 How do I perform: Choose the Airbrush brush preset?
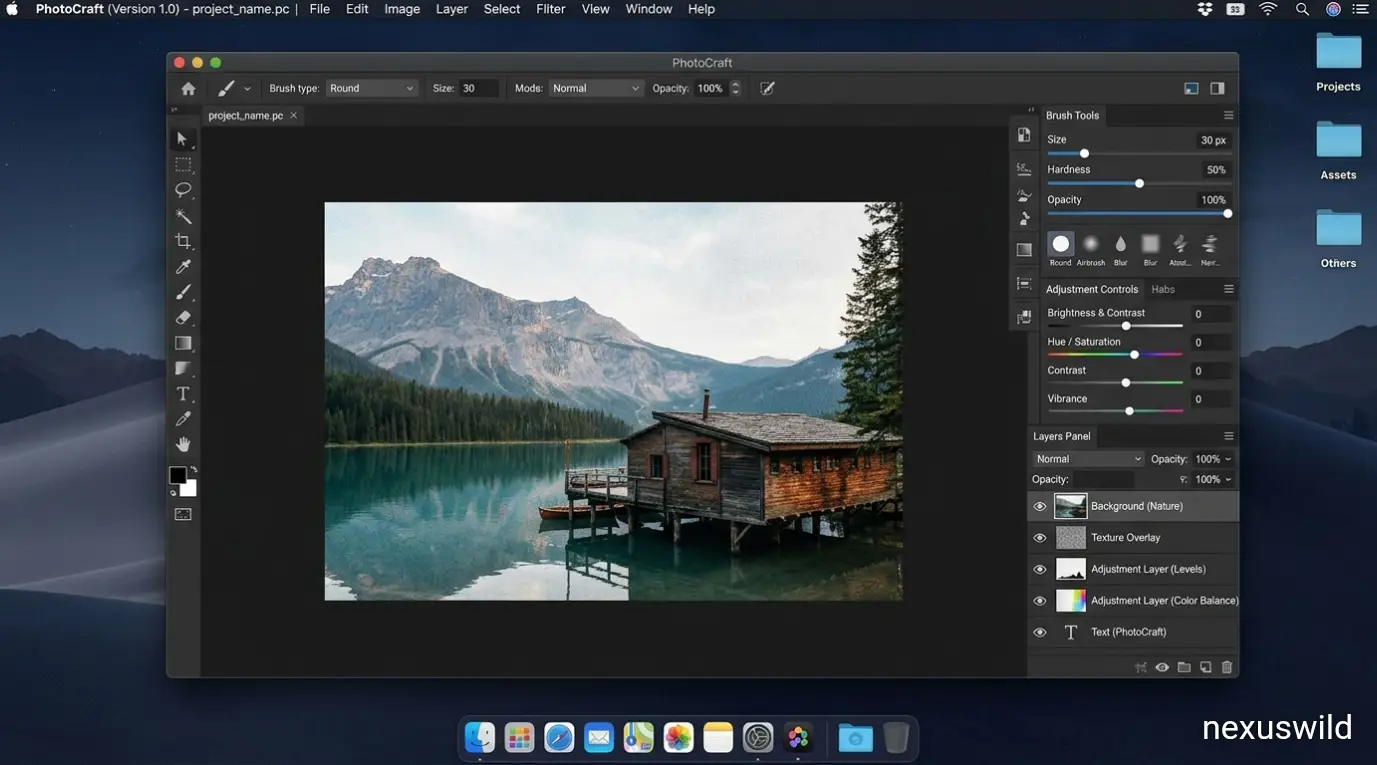coord(1091,249)
